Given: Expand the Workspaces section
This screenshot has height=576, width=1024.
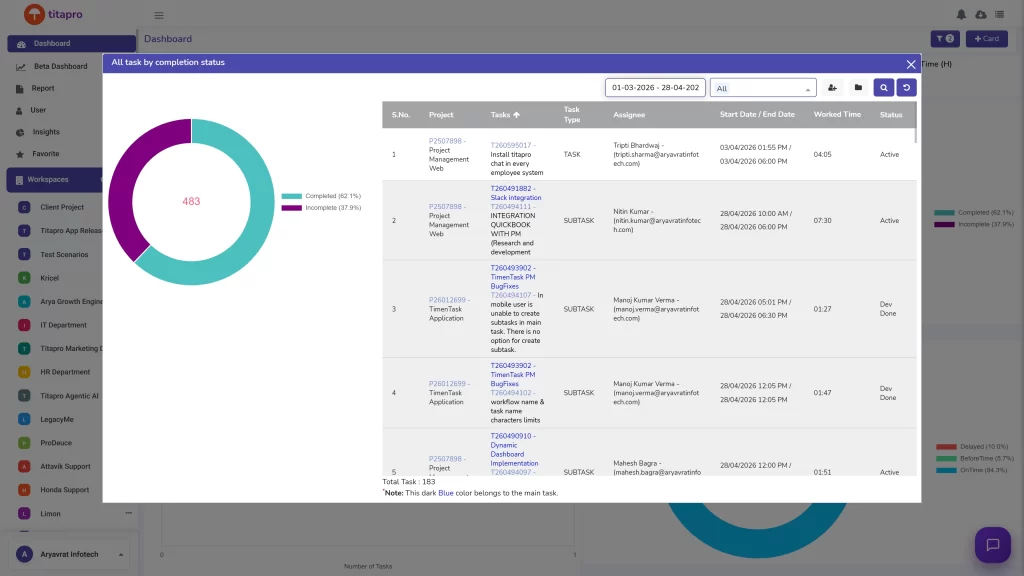Looking at the screenshot, I should [55, 180].
